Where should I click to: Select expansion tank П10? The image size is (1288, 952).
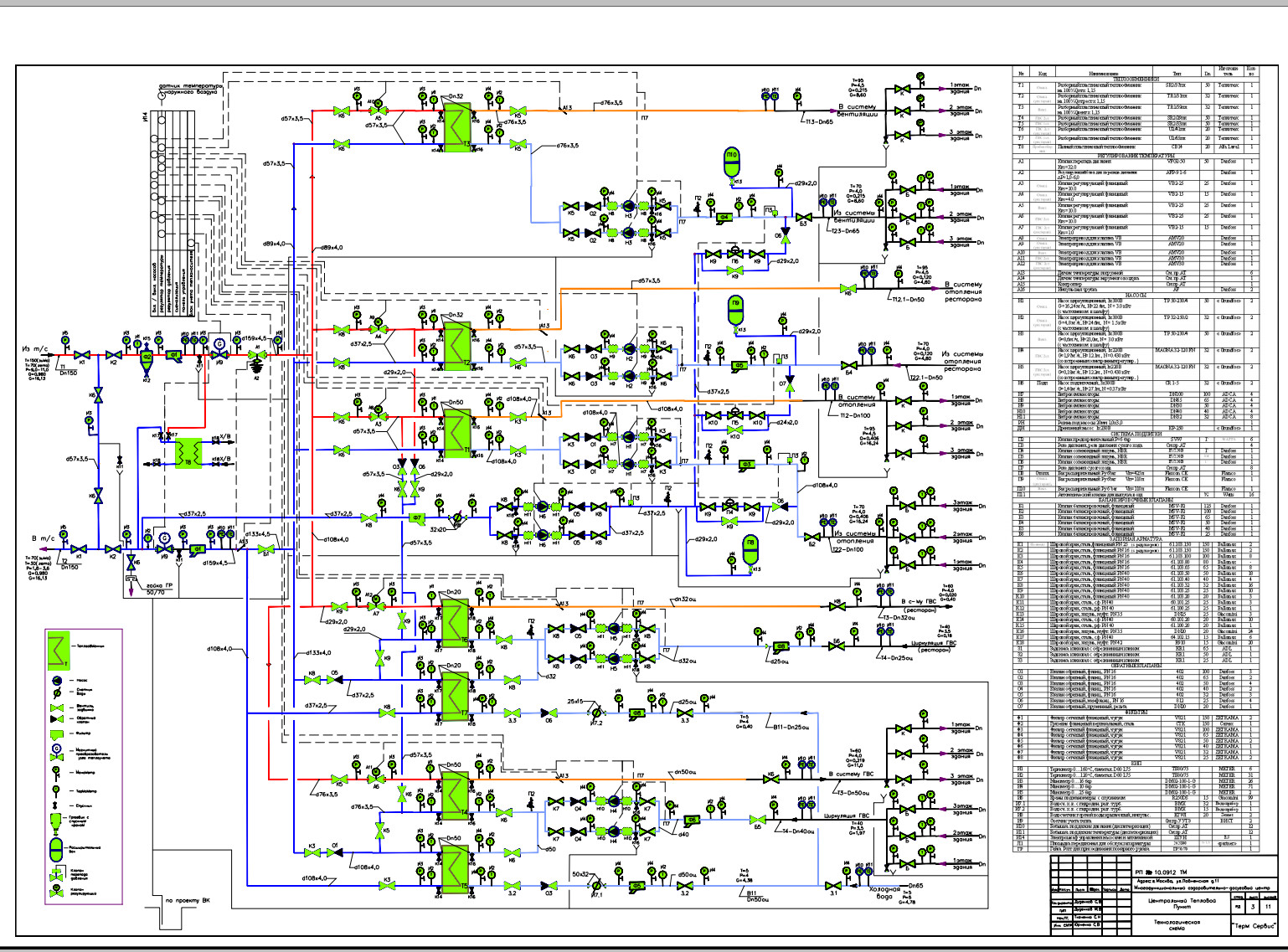[731, 162]
